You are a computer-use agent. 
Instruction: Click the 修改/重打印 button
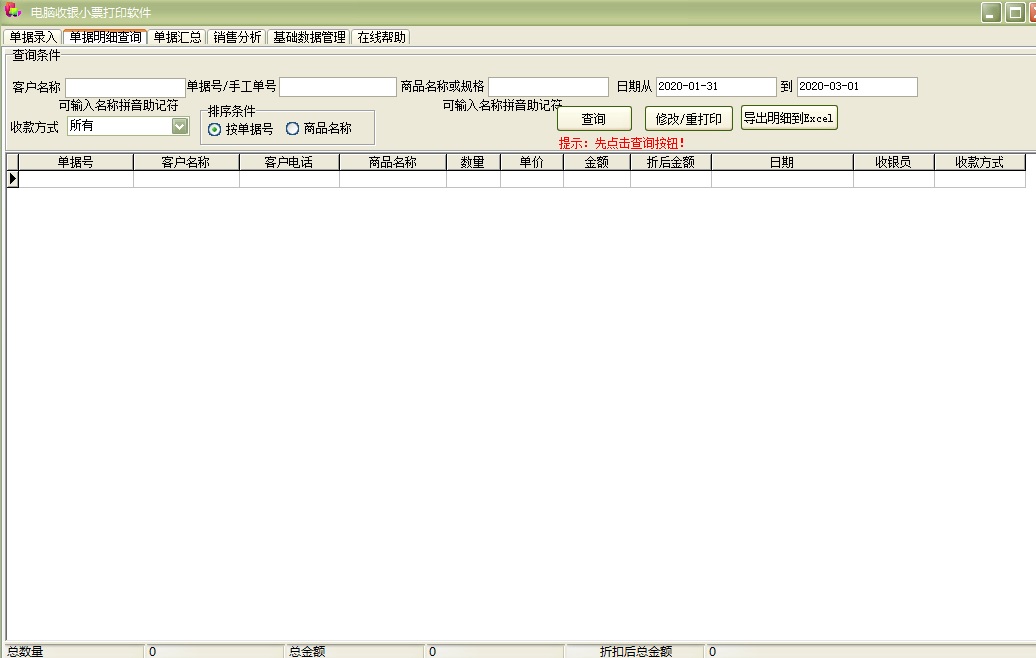coord(688,119)
